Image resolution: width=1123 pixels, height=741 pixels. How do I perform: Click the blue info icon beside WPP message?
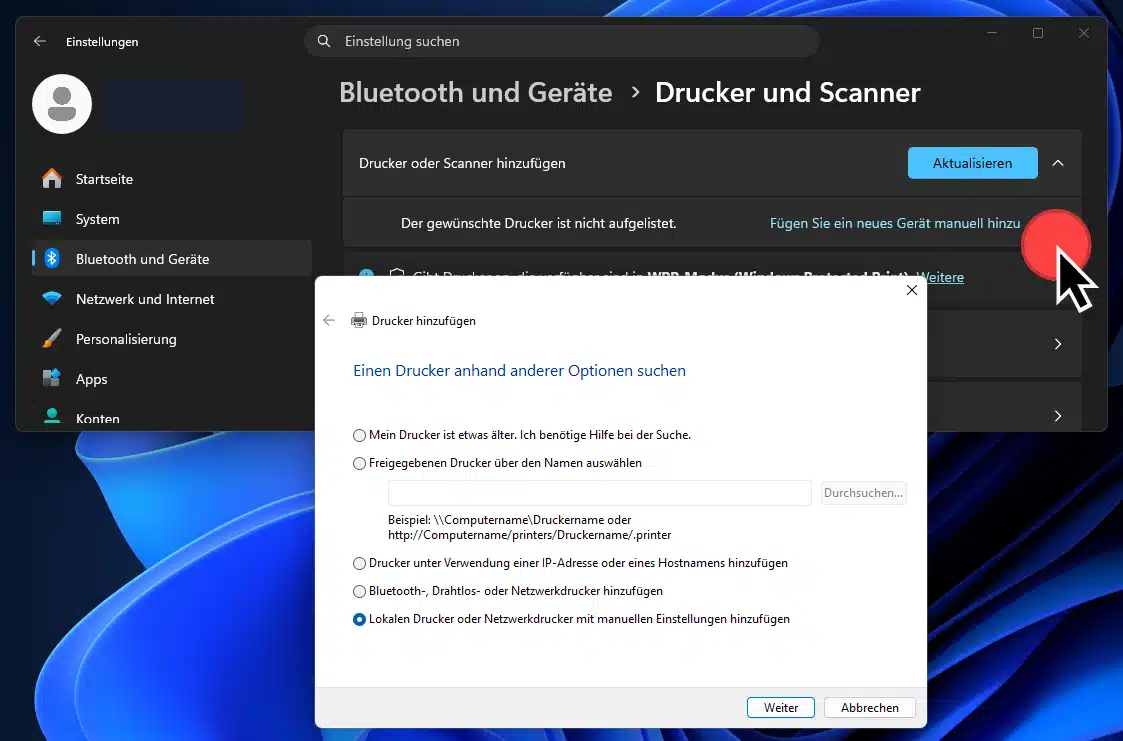[x=366, y=275]
